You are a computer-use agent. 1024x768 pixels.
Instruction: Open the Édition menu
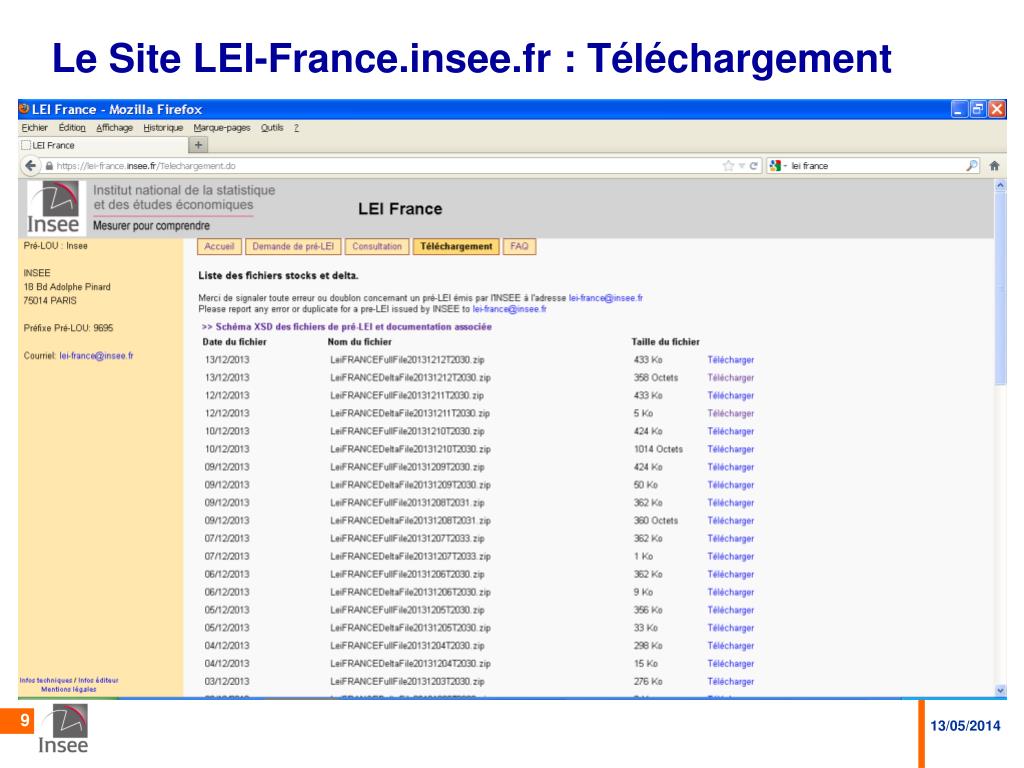click(72, 128)
